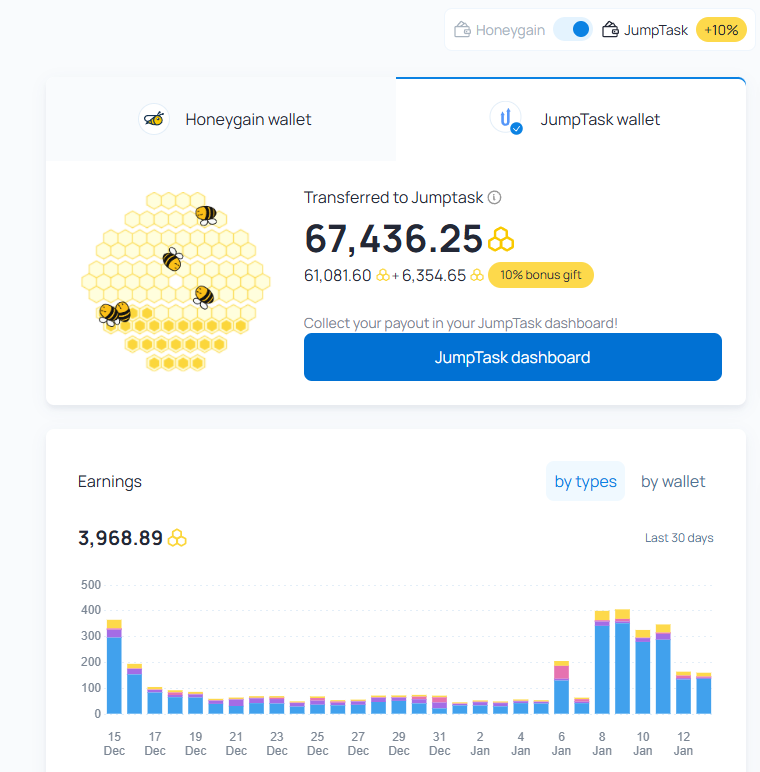Open the Honeygain wallet tab

click(x=221, y=119)
